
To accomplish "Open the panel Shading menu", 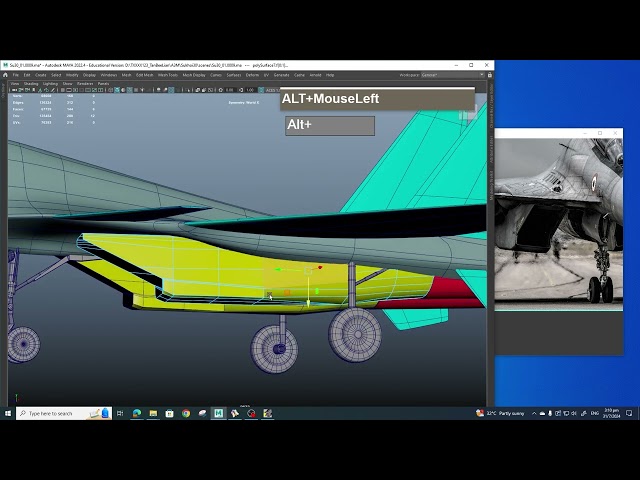I will point(31,83).
